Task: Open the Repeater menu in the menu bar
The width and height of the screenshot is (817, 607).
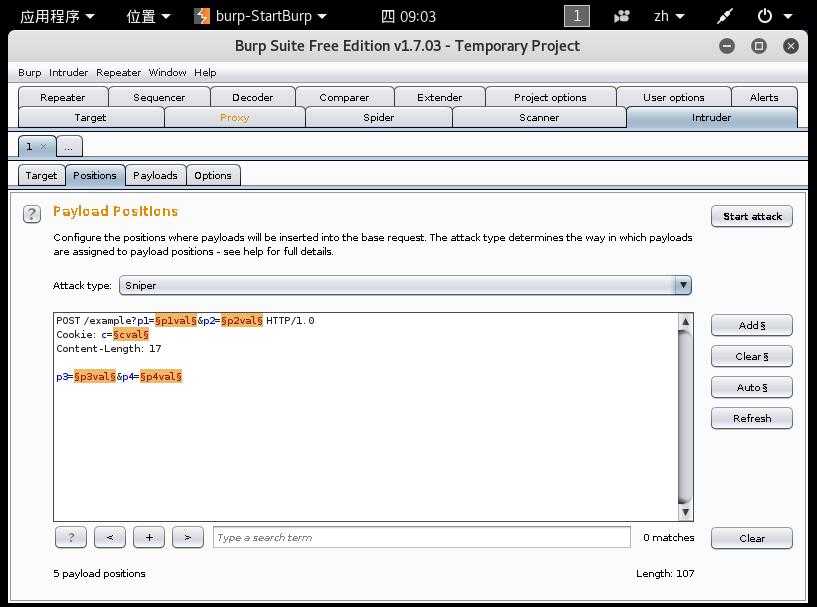Action: pos(119,72)
